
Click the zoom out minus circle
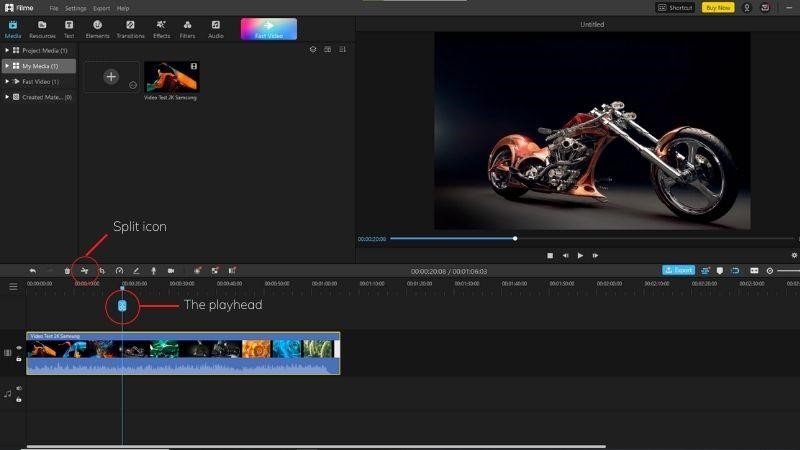pyautogui.click(x=769, y=271)
